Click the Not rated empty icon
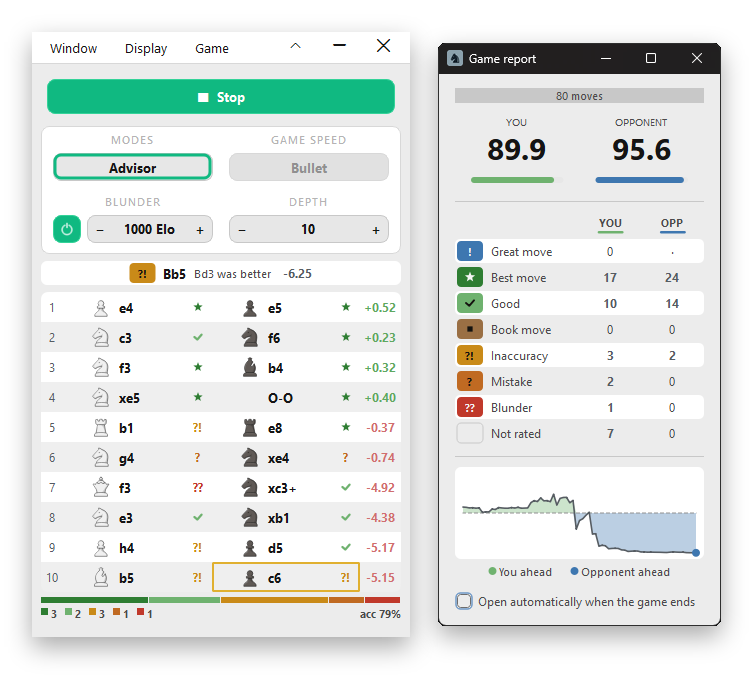 470,434
